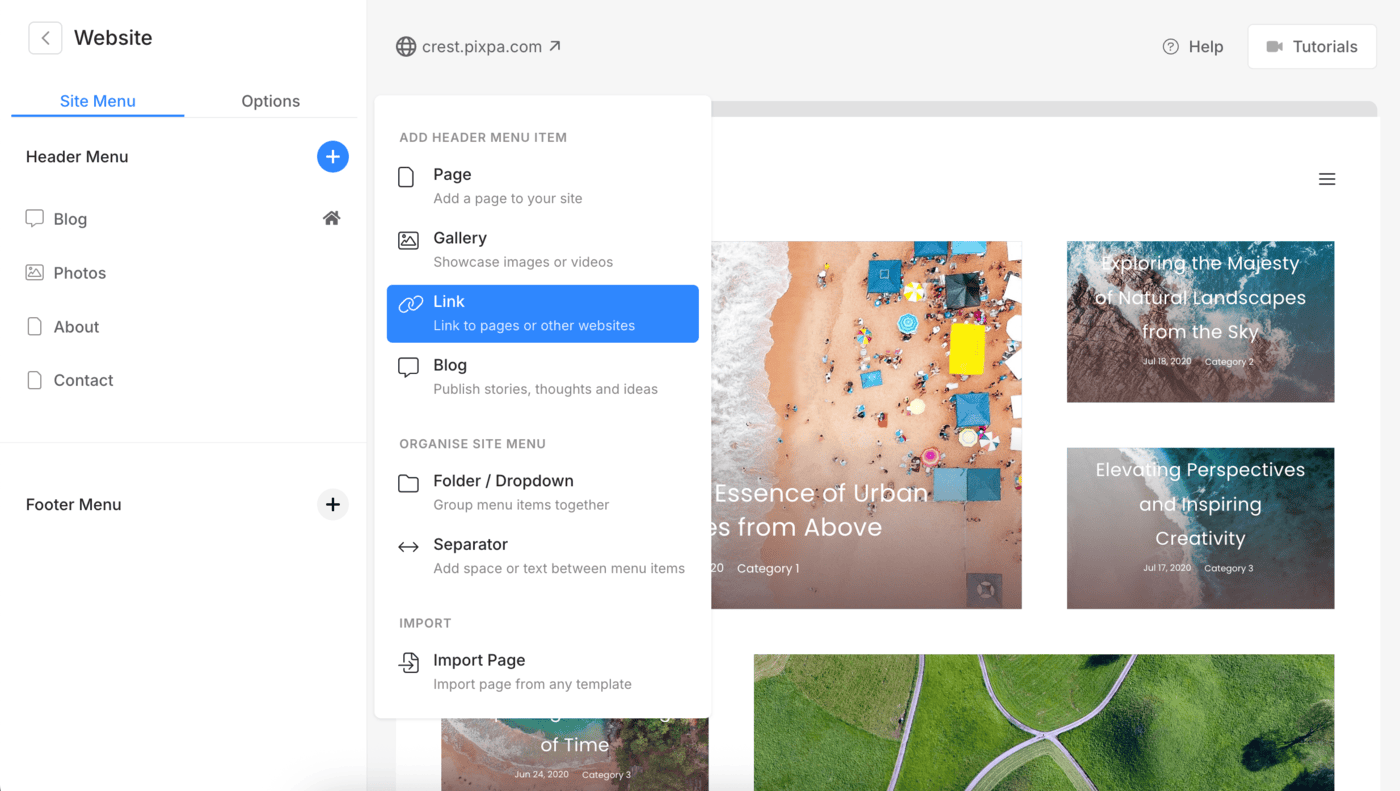Click 'Category 1' label on beach post
The width and height of the screenshot is (1400, 791).
click(768, 568)
